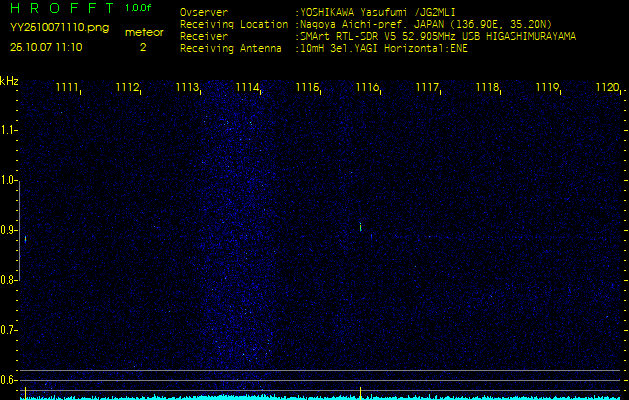Screen dimensions: 629x400
Task: Click the meteor echo at the left edge near 0.88 kHz
Action: point(25,239)
